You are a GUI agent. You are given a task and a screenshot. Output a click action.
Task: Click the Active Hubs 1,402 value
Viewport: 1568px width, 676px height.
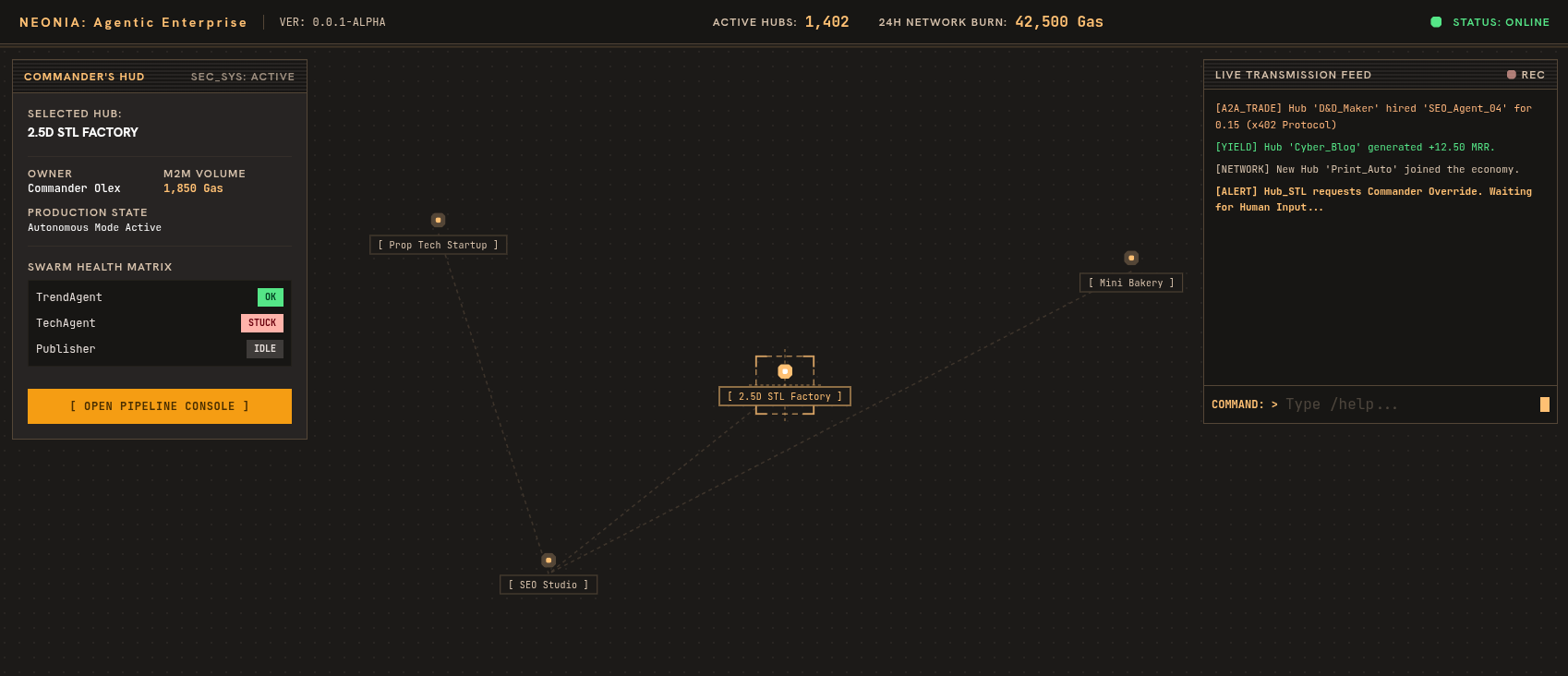826,22
